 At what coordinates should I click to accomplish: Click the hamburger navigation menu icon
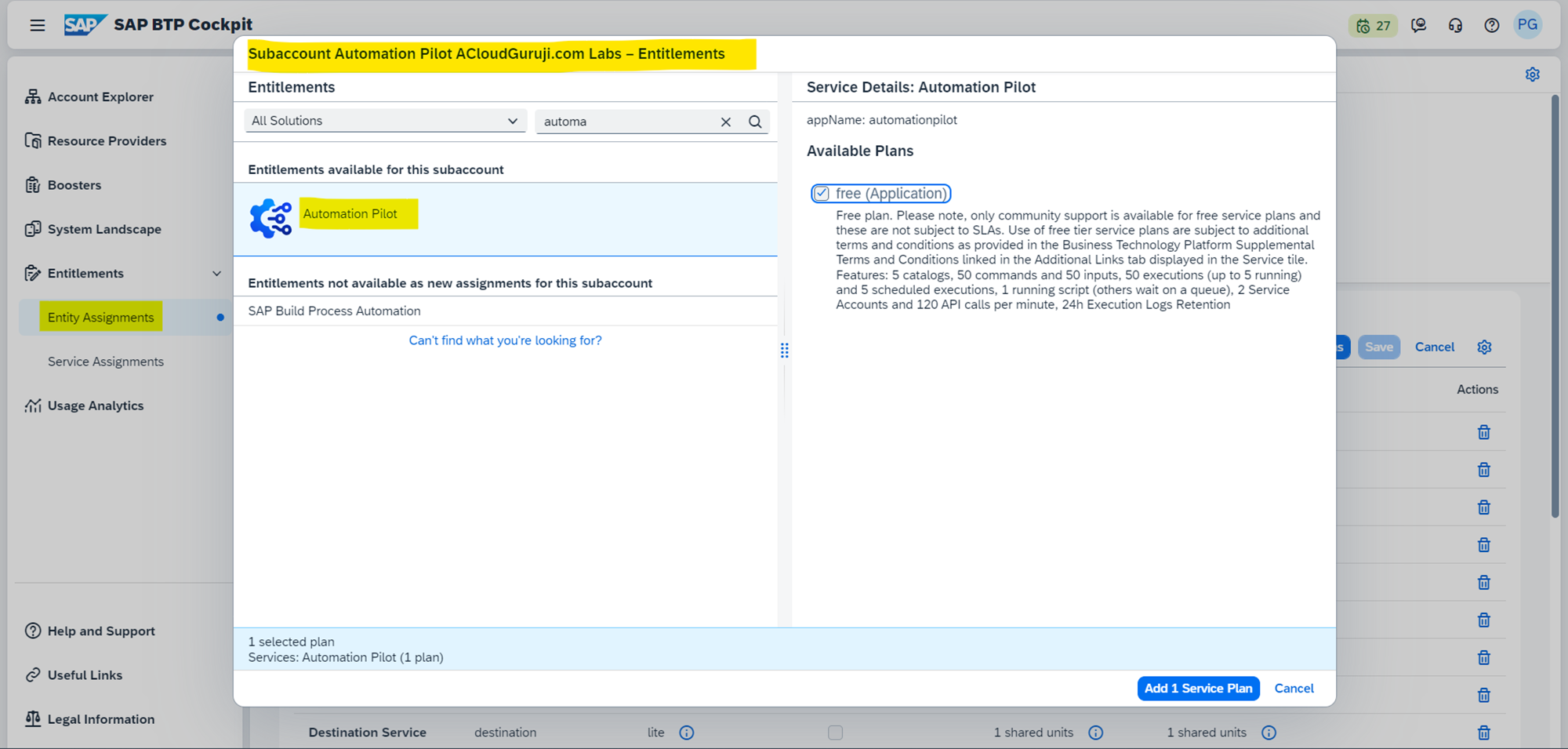37,25
